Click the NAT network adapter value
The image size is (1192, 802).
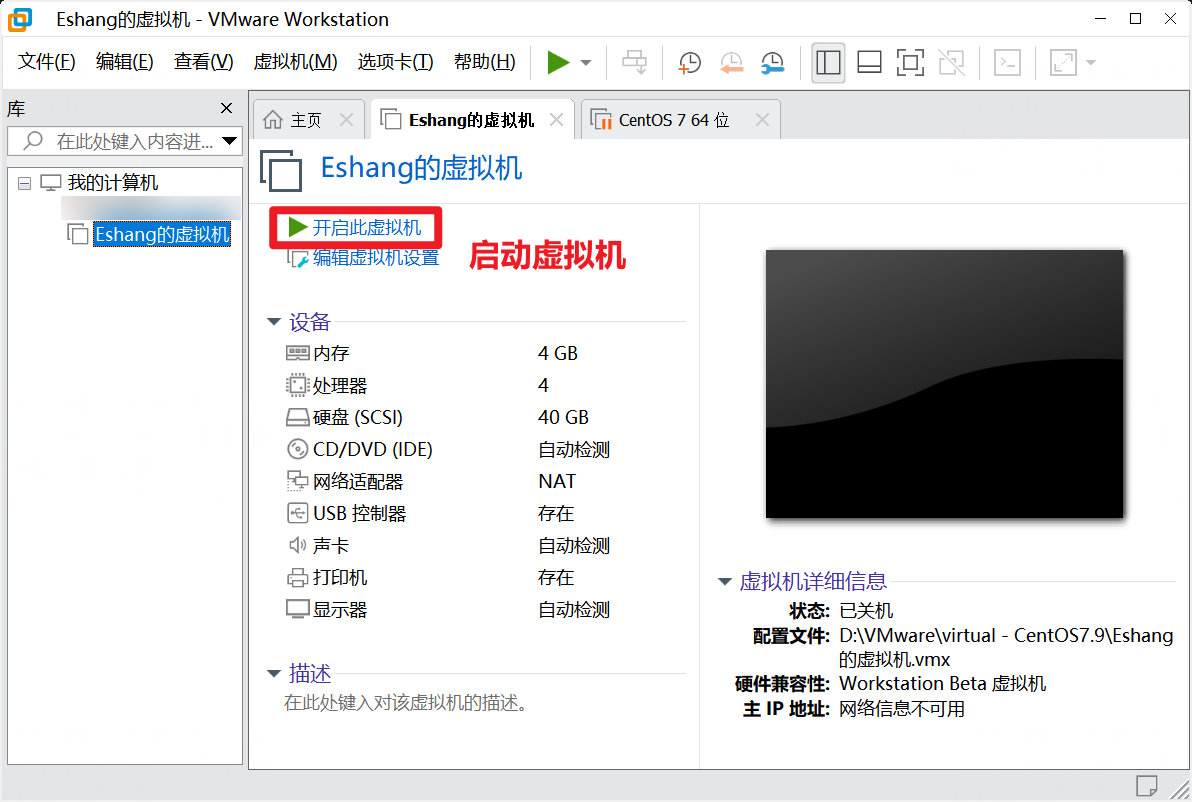(x=556, y=481)
